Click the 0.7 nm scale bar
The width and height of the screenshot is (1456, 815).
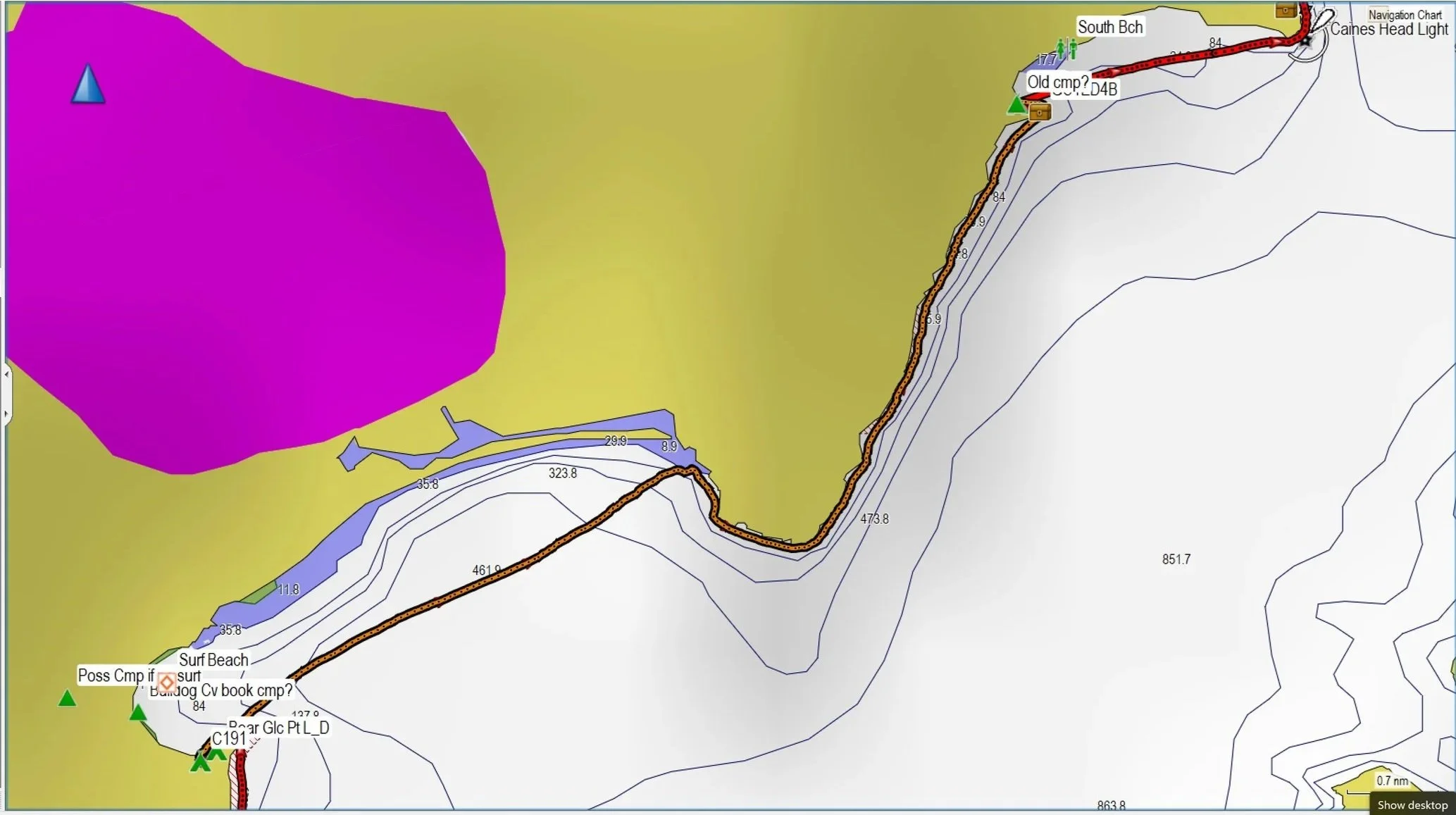(x=1391, y=781)
